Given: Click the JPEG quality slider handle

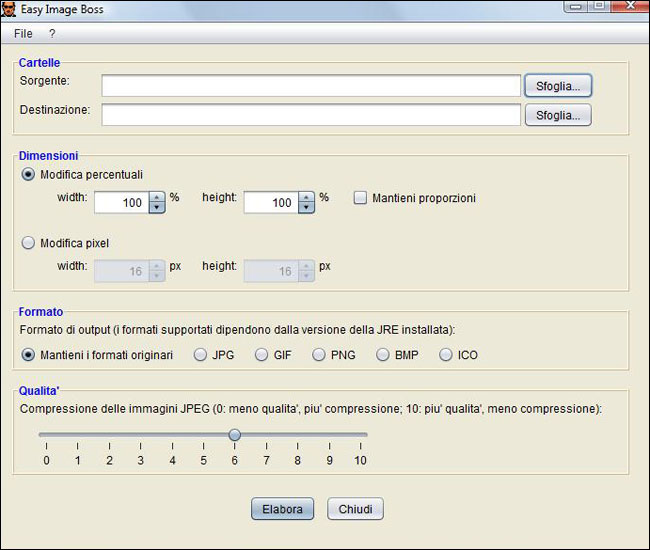Looking at the screenshot, I should 234,434.
